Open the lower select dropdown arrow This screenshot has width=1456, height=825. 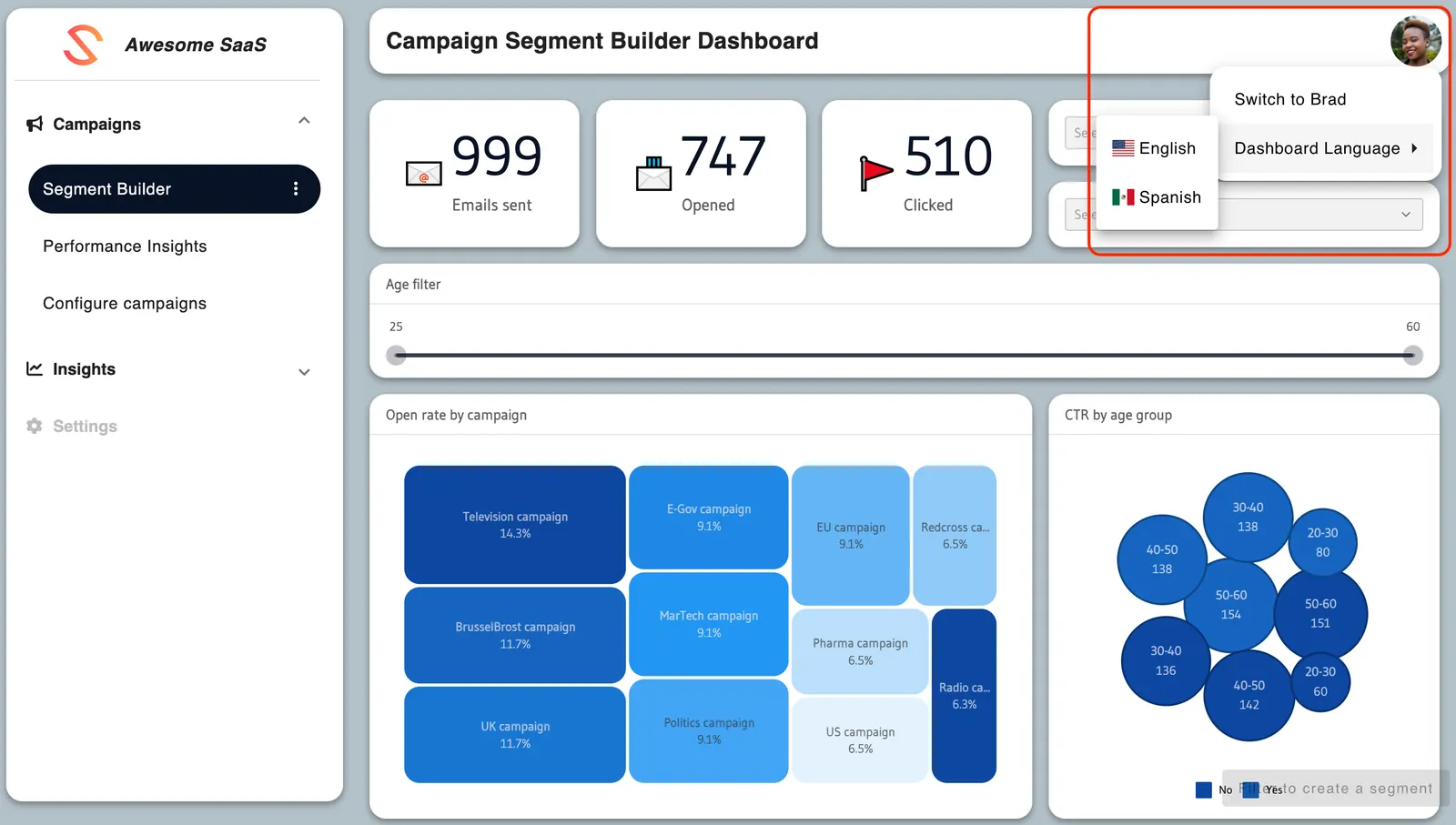pyautogui.click(x=1405, y=215)
